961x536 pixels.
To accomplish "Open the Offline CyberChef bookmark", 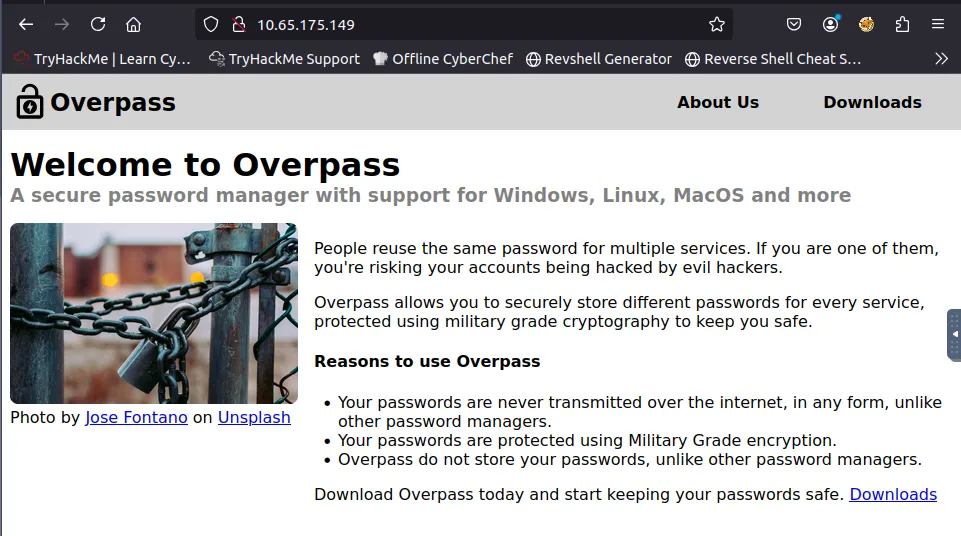I will tap(443, 59).
